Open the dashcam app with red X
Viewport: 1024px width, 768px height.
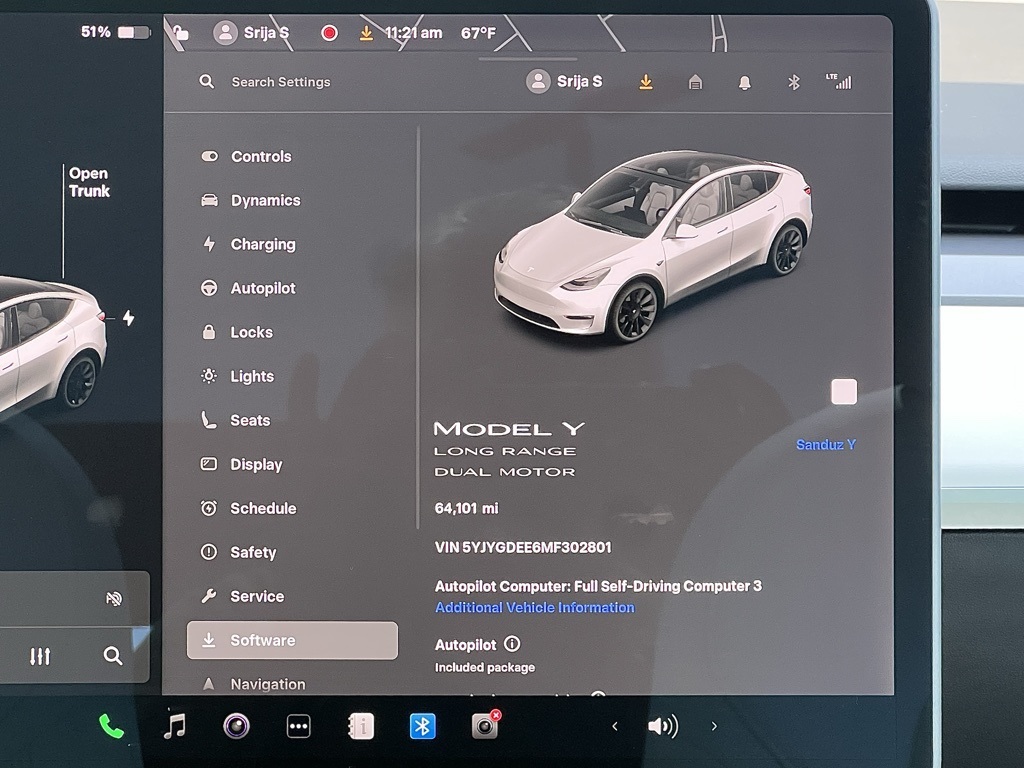[x=485, y=725]
